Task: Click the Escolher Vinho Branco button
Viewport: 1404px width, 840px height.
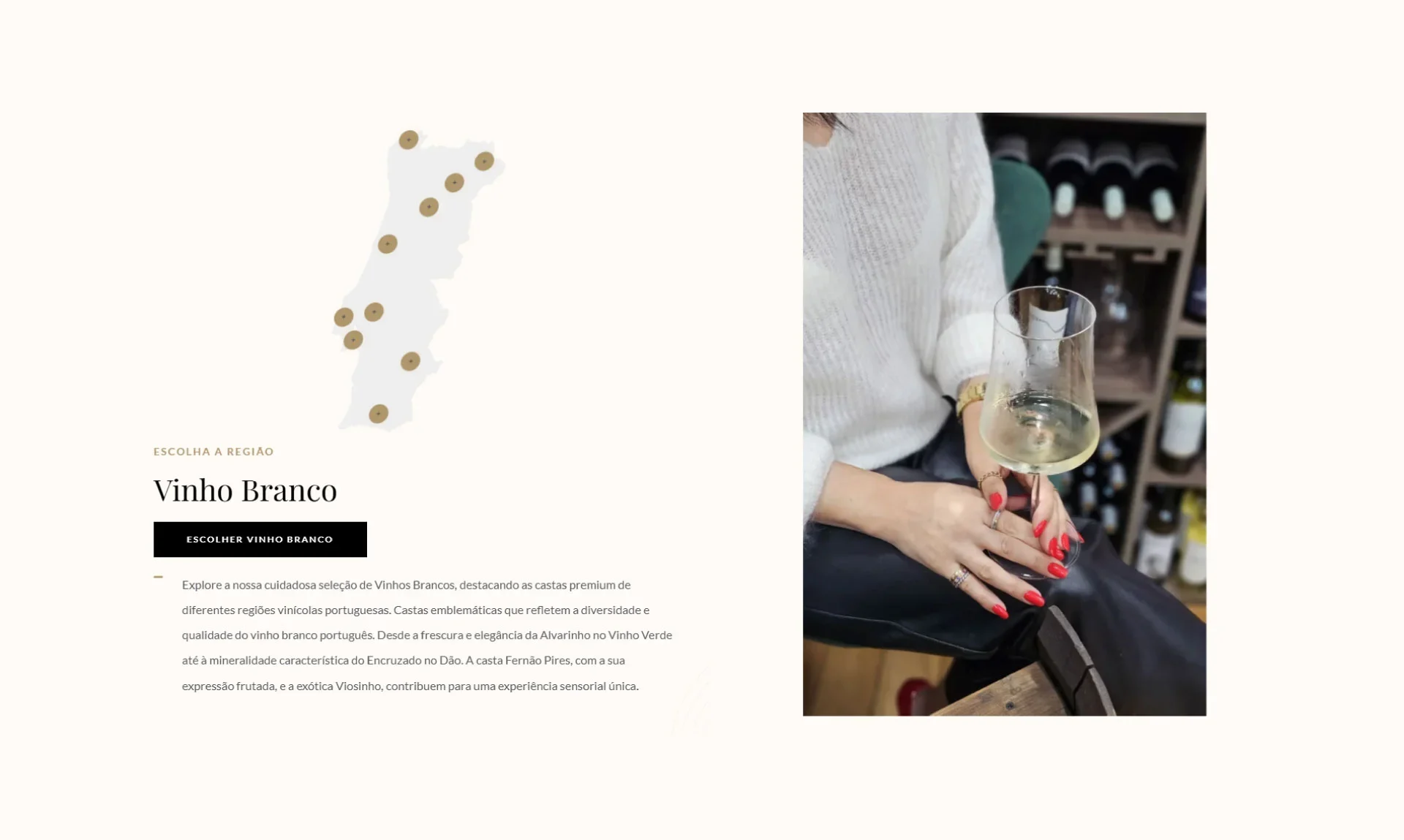Action: (260, 540)
